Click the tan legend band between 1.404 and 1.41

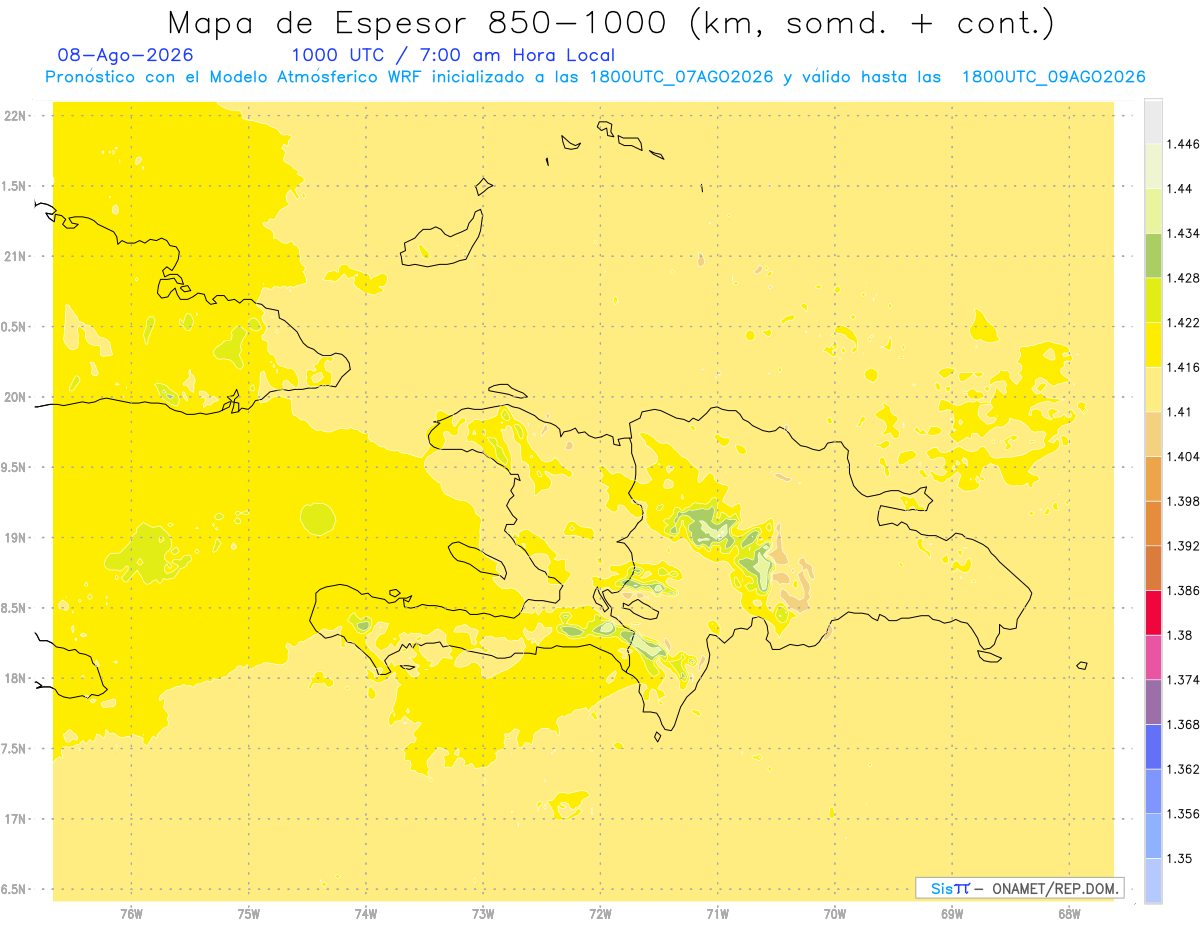tap(1153, 434)
